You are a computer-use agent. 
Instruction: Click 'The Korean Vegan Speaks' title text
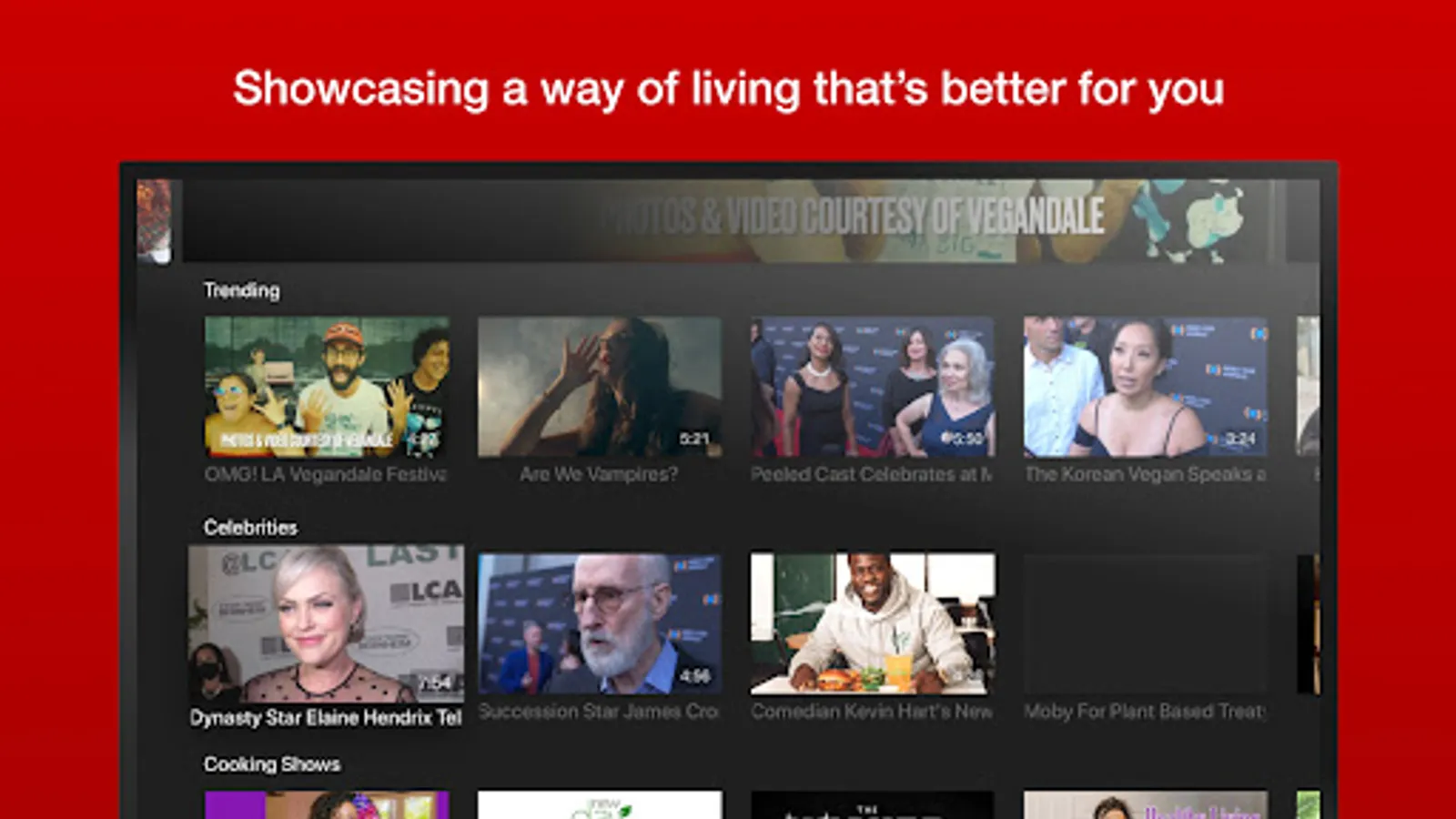click(1137, 474)
